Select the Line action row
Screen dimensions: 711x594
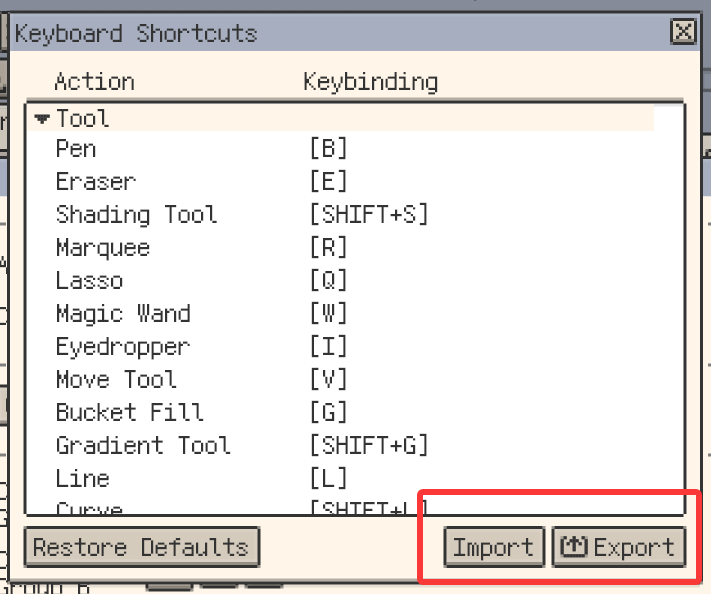click(82, 479)
